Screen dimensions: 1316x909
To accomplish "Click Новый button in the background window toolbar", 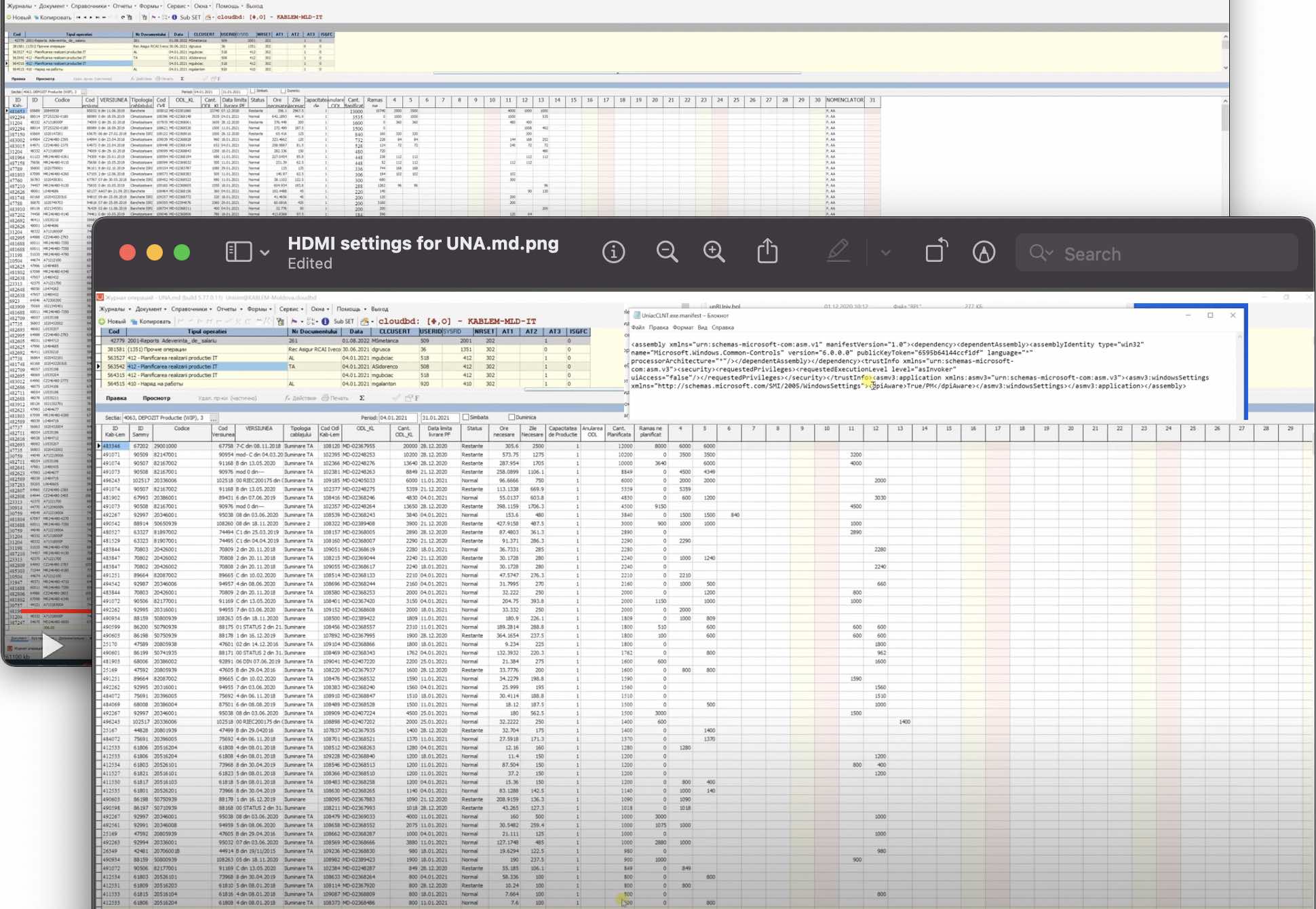I will [18, 17].
